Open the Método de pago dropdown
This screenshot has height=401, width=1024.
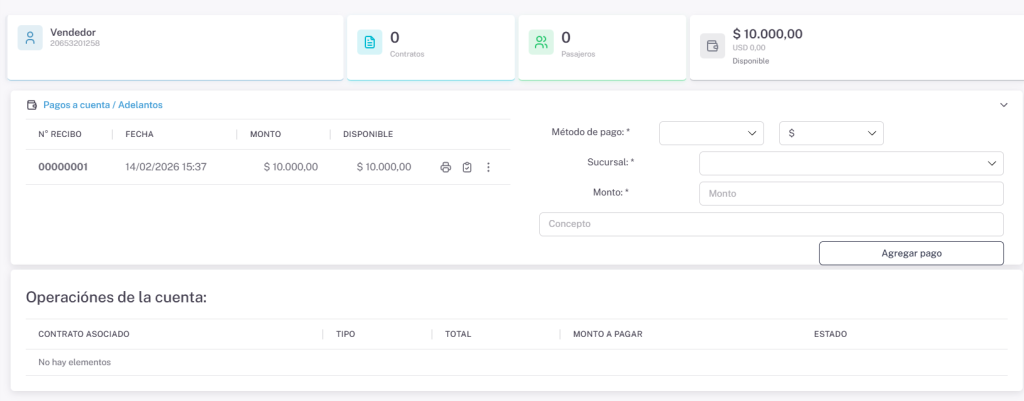point(711,133)
